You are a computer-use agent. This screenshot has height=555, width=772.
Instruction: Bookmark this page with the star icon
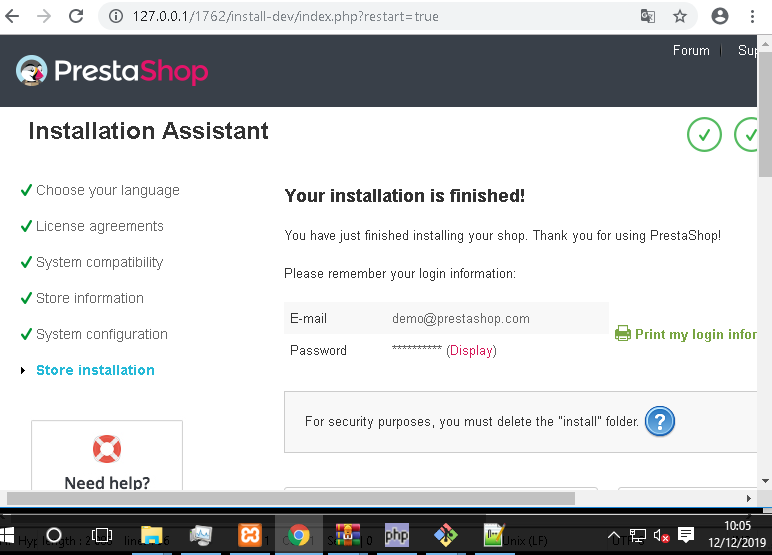click(679, 16)
